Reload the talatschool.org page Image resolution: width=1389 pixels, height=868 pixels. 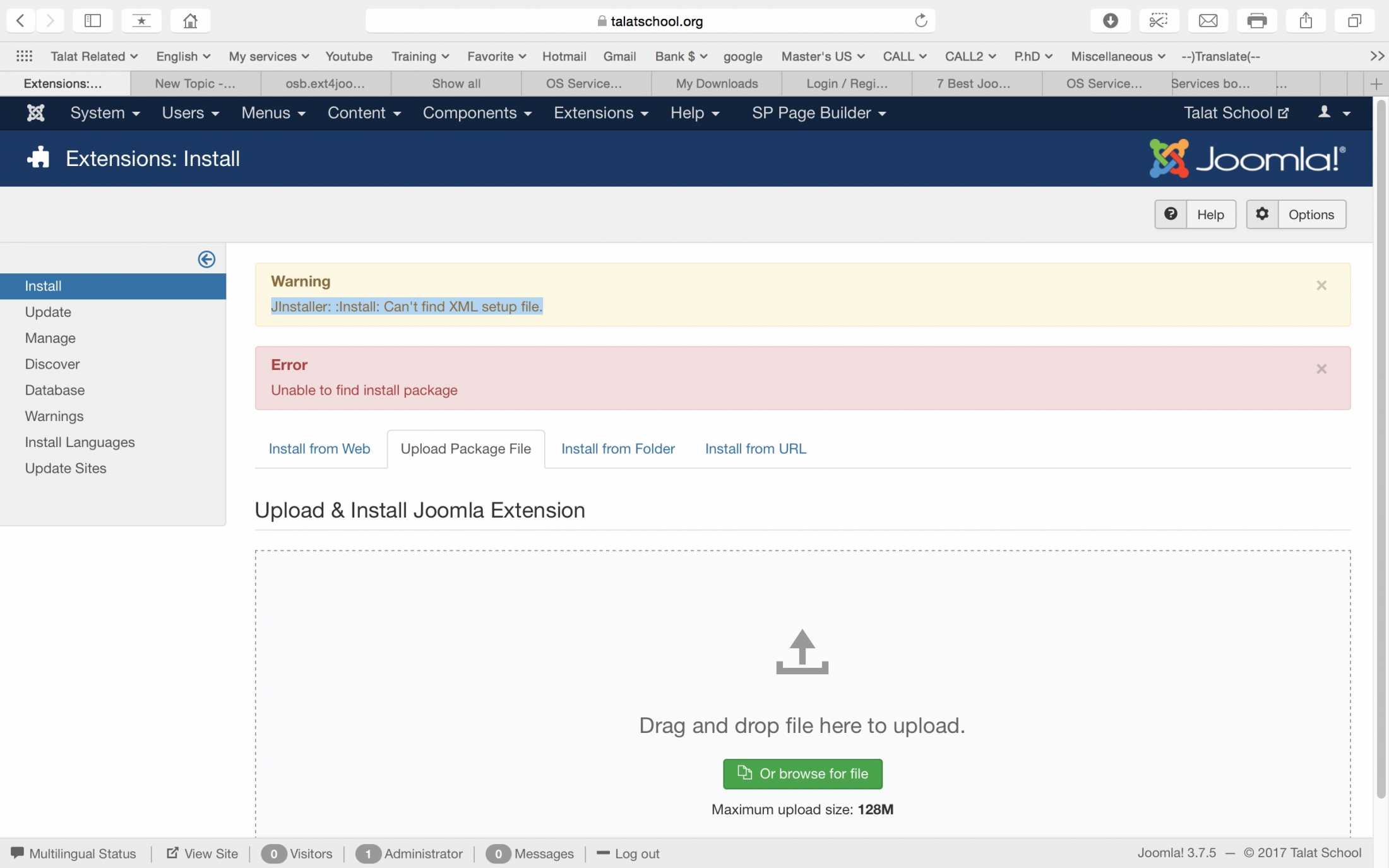click(x=921, y=21)
